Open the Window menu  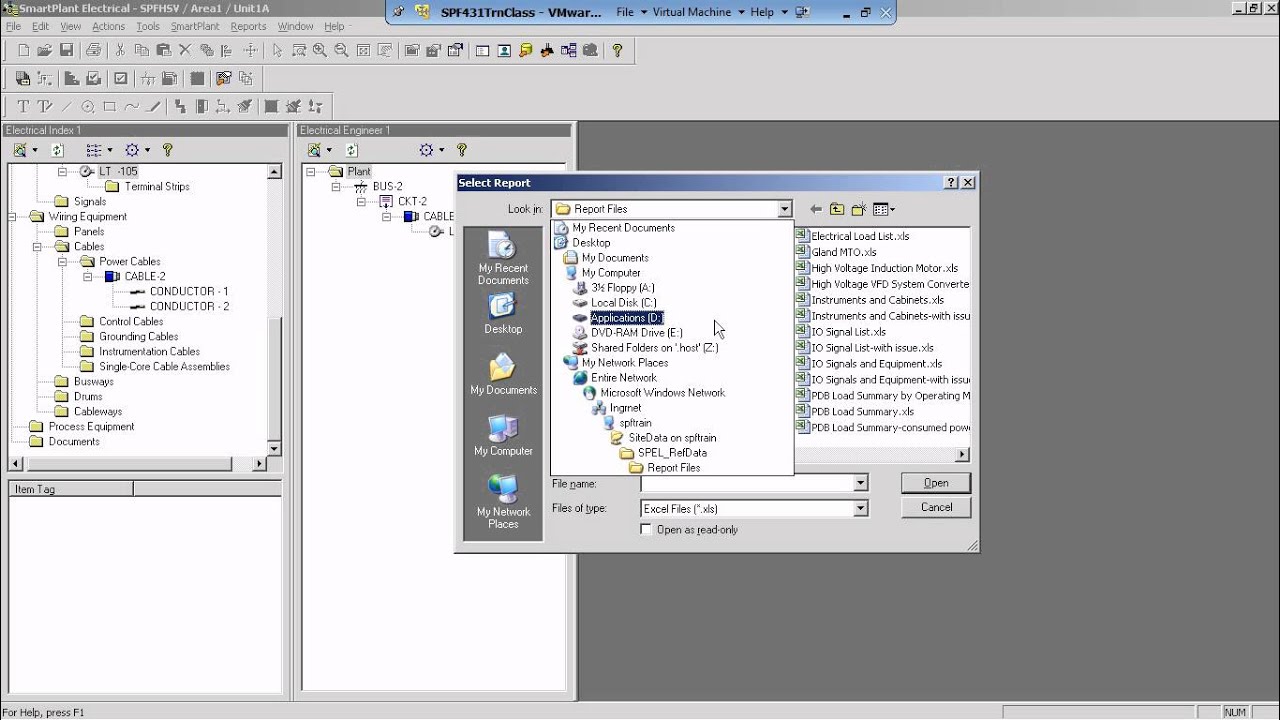295,26
